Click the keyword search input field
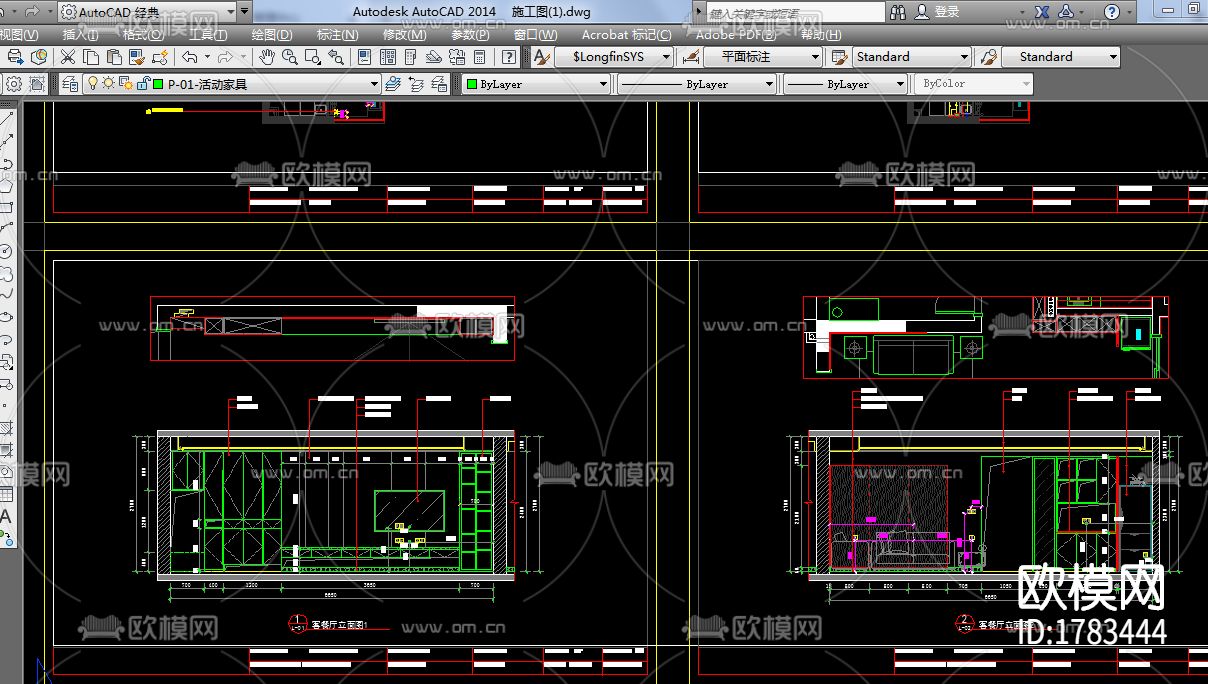The image size is (1208, 684). pos(796,12)
